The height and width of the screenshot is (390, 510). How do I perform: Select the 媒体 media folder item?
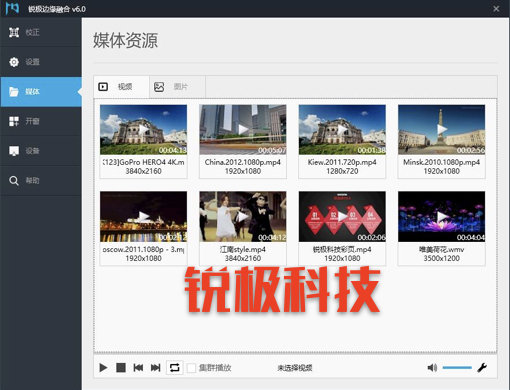[41, 92]
